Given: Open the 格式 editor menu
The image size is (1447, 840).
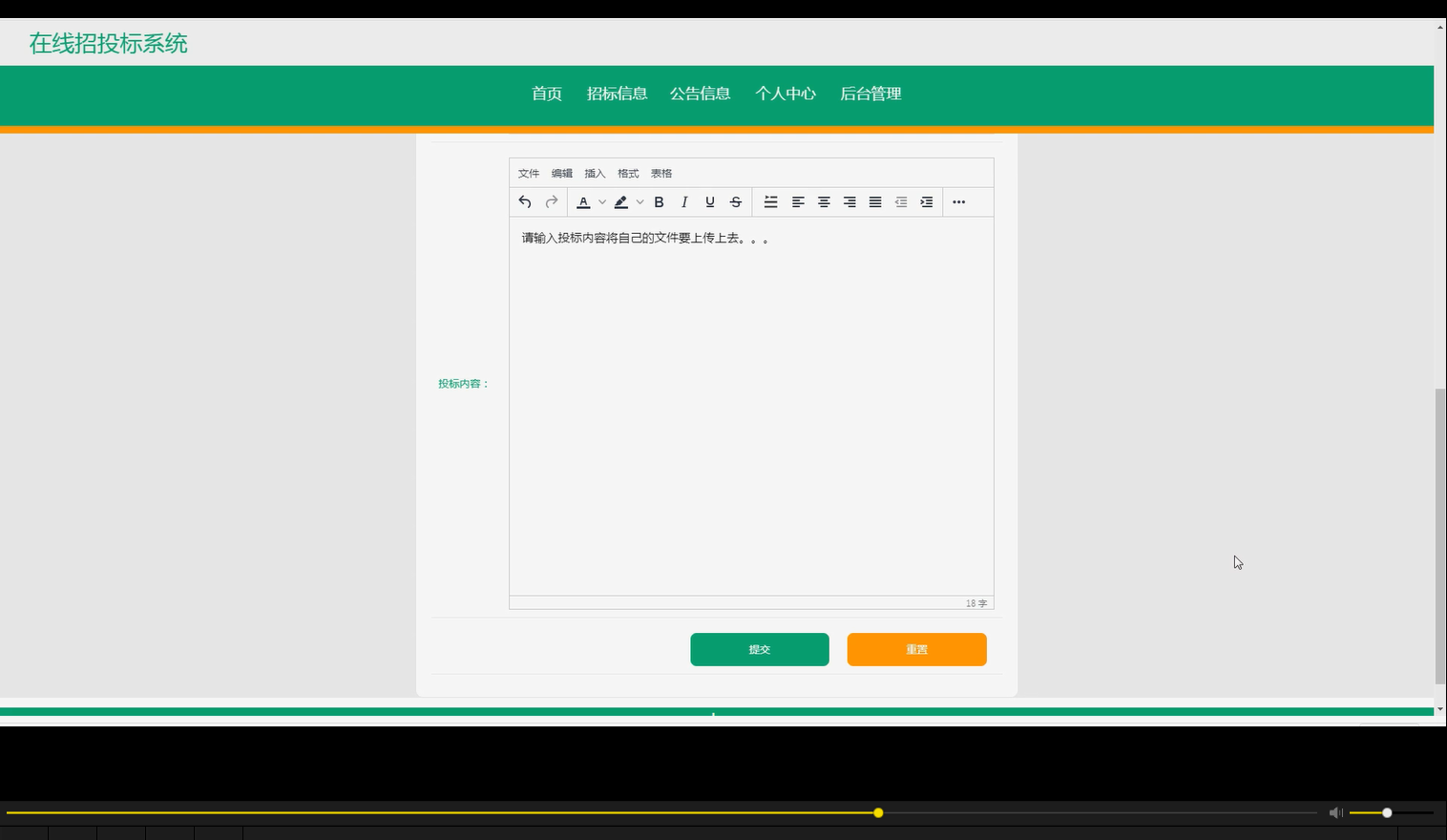Looking at the screenshot, I should (628, 174).
